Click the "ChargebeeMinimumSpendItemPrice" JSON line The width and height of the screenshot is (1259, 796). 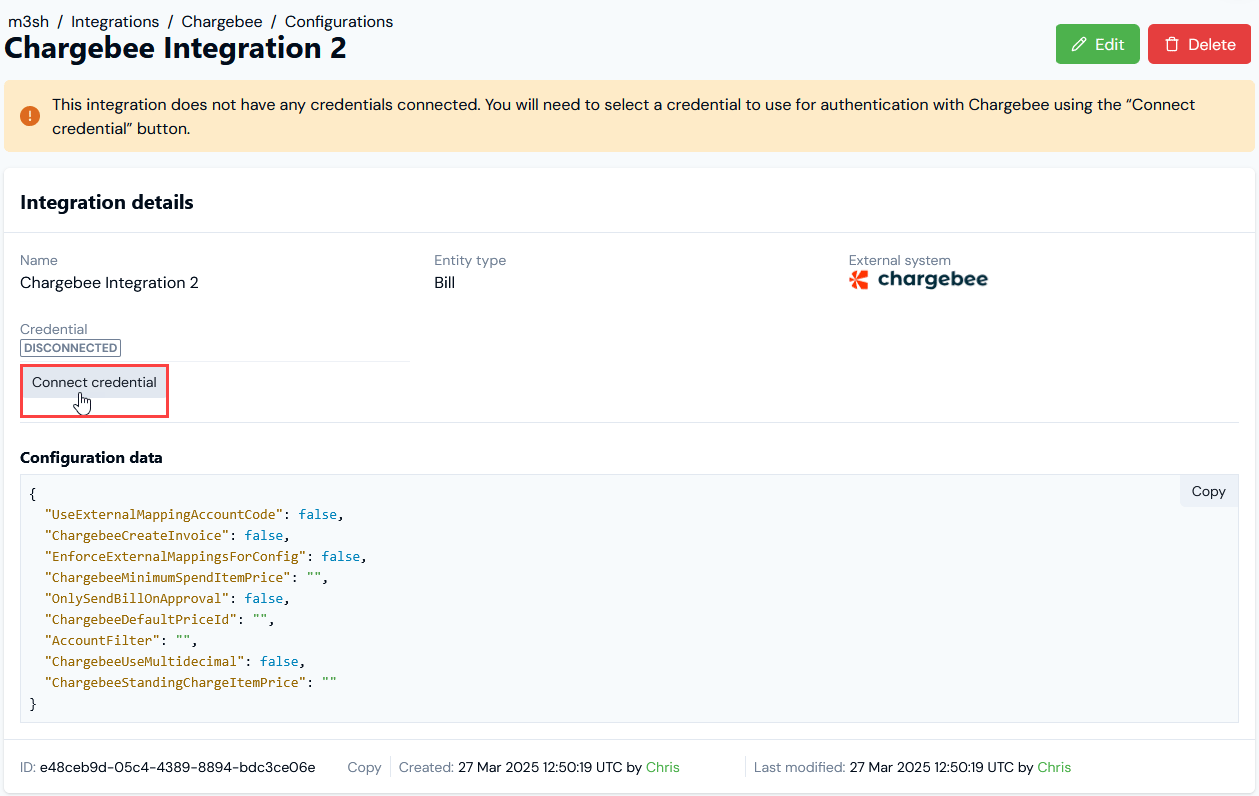click(186, 577)
